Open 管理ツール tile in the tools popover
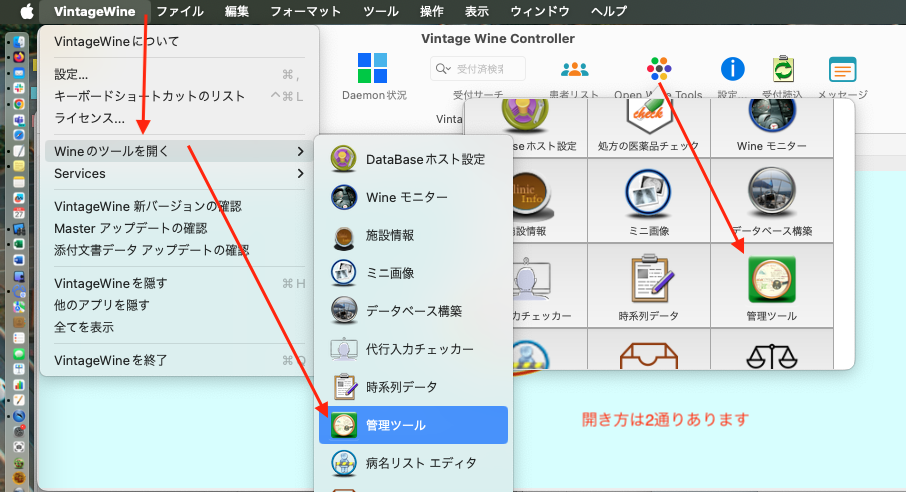Image resolution: width=906 pixels, height=492 pixels. click(772, 286)
